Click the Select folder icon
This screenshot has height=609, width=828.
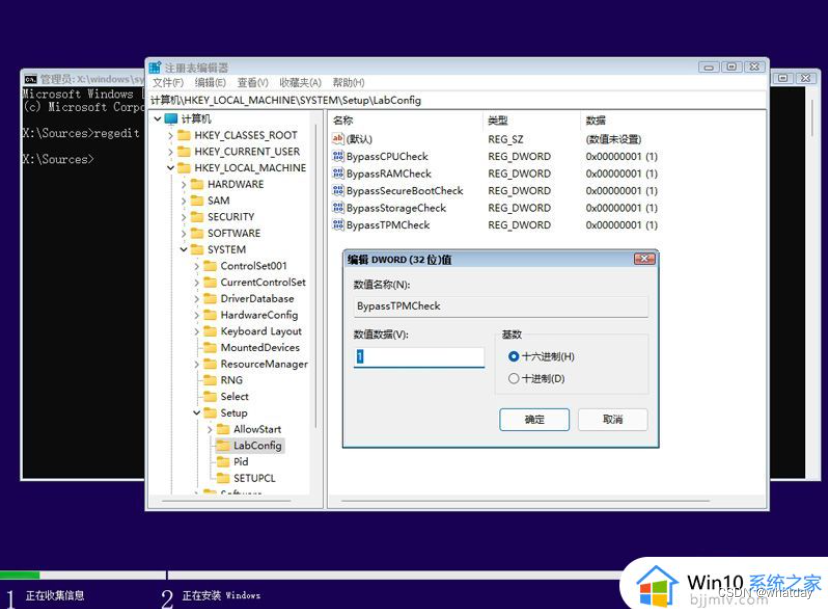[210, 397]
